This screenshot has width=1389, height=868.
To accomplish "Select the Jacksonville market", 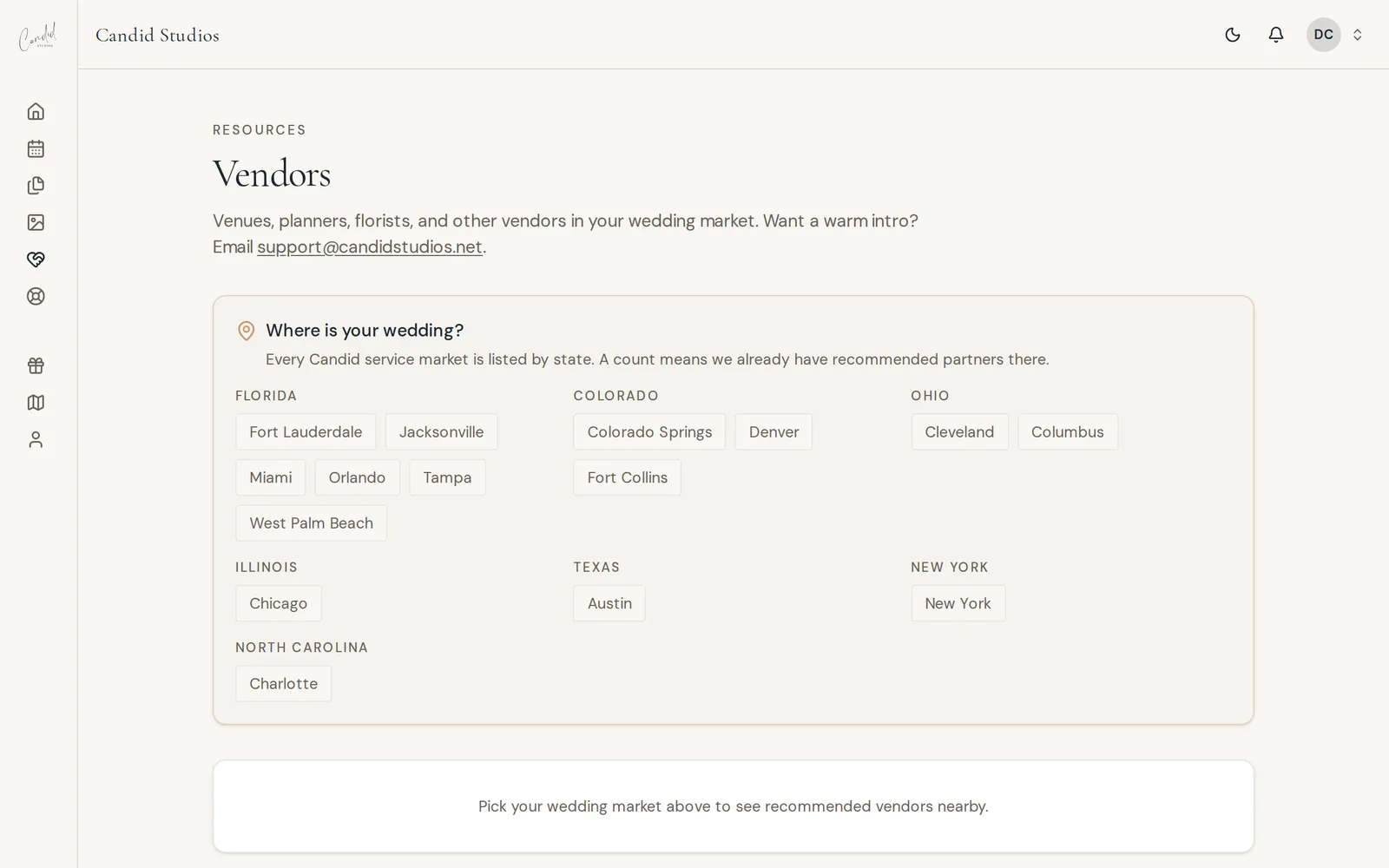I will pyautogui.click(x=441, y=432).
